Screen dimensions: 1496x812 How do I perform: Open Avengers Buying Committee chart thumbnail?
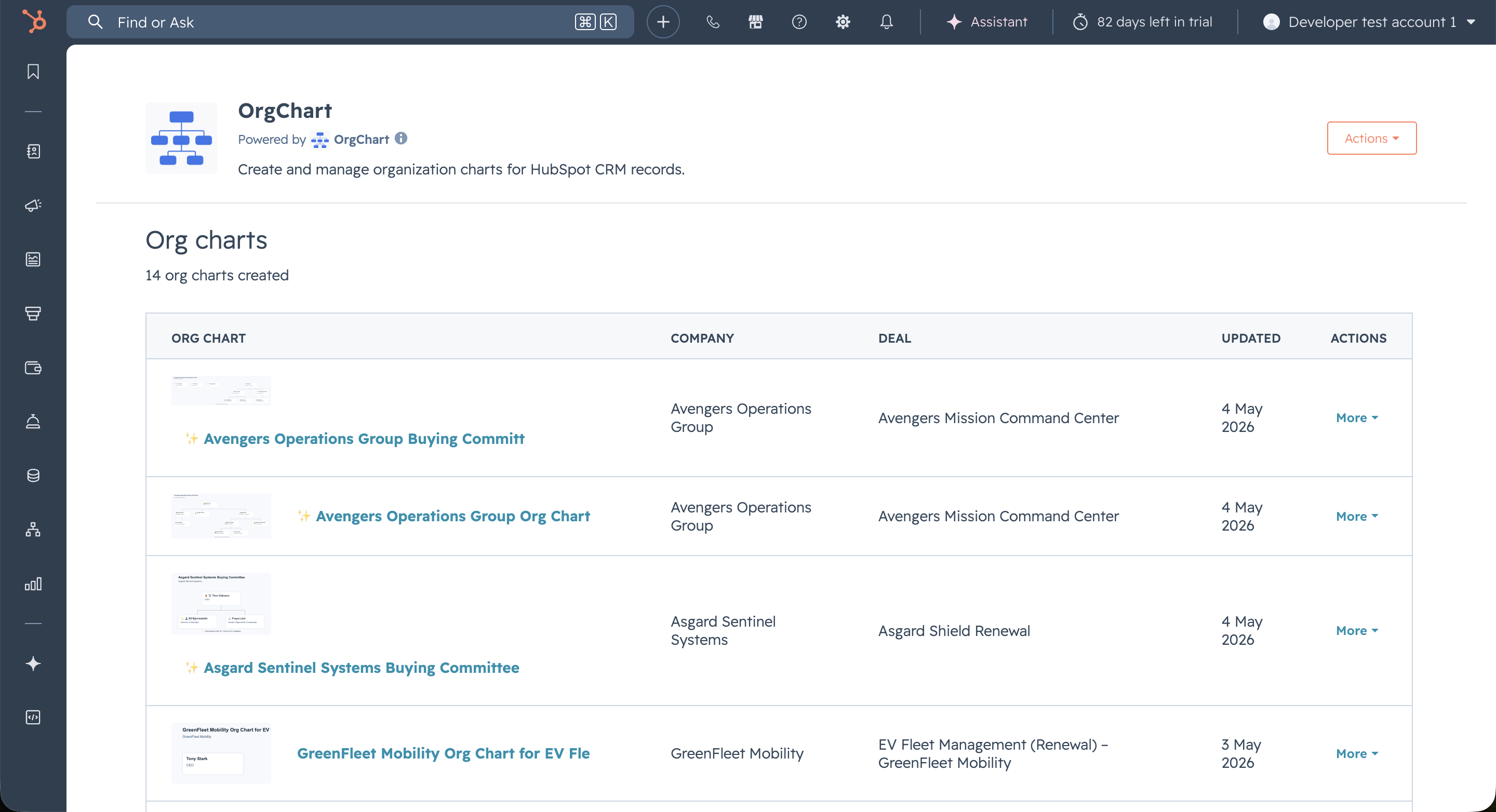(221, 390)
